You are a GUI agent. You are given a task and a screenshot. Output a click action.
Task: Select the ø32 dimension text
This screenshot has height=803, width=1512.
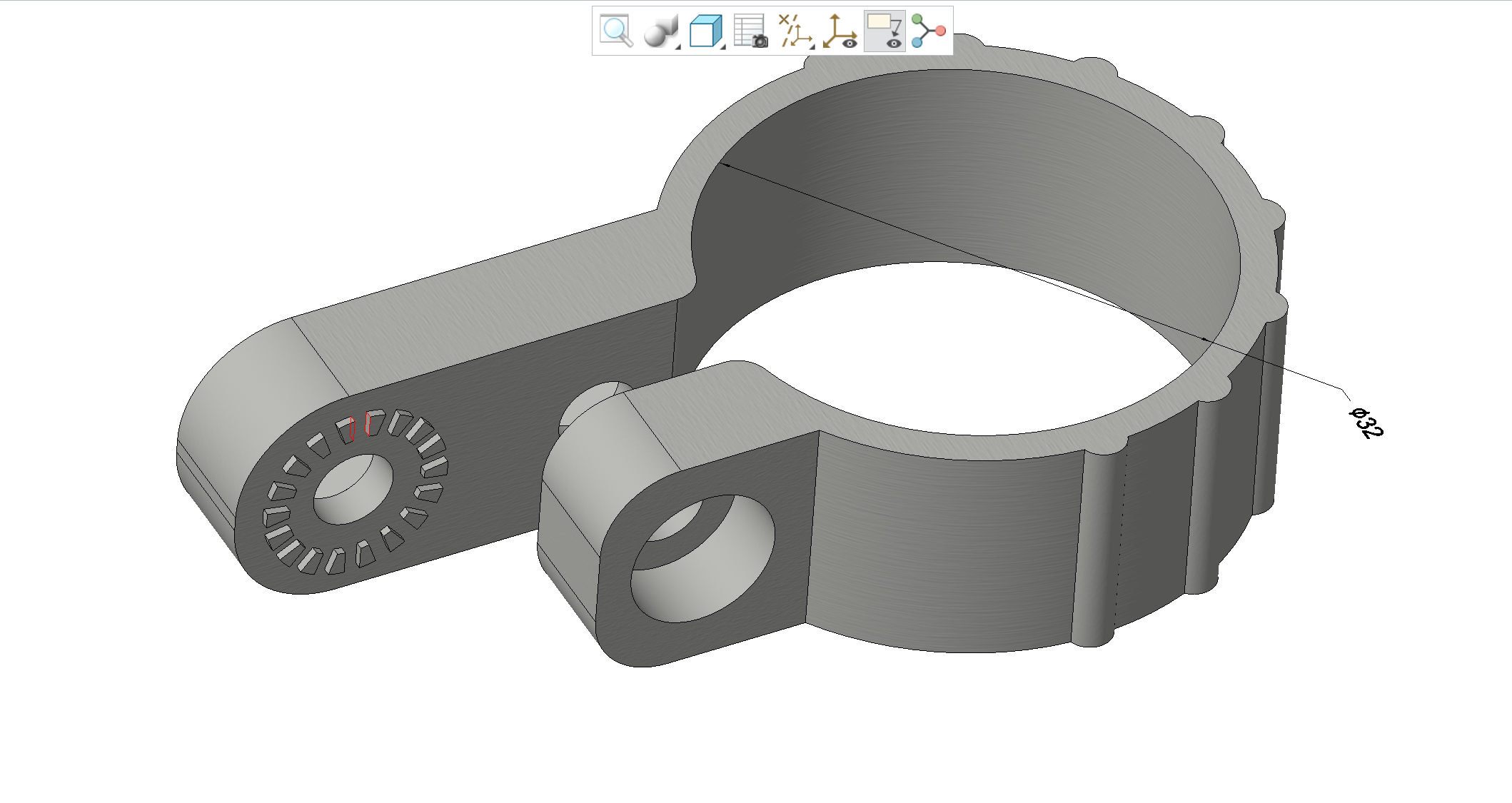1366,423
